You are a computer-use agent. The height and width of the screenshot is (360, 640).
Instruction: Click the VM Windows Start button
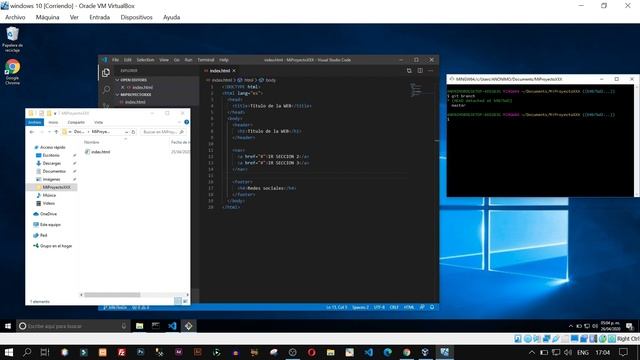8,326
